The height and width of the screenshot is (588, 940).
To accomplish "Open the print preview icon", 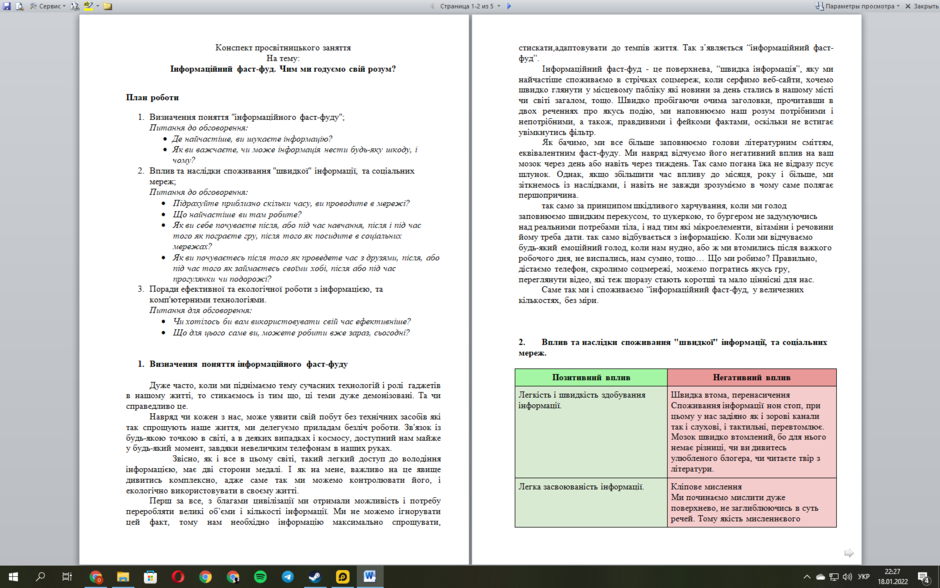I will click(19, 6).
